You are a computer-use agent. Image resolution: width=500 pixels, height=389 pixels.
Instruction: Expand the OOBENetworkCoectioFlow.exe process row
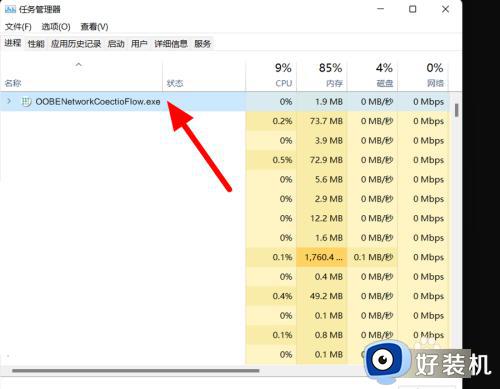[9, 101]
